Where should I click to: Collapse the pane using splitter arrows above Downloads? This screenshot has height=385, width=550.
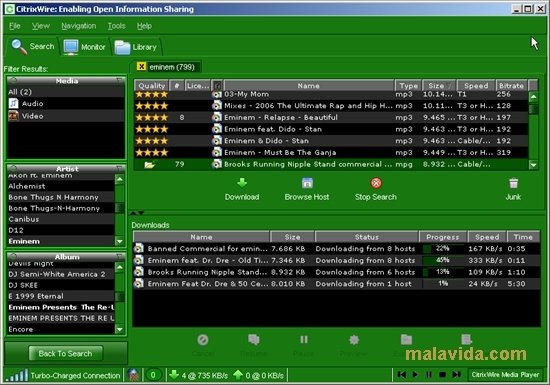137,213
